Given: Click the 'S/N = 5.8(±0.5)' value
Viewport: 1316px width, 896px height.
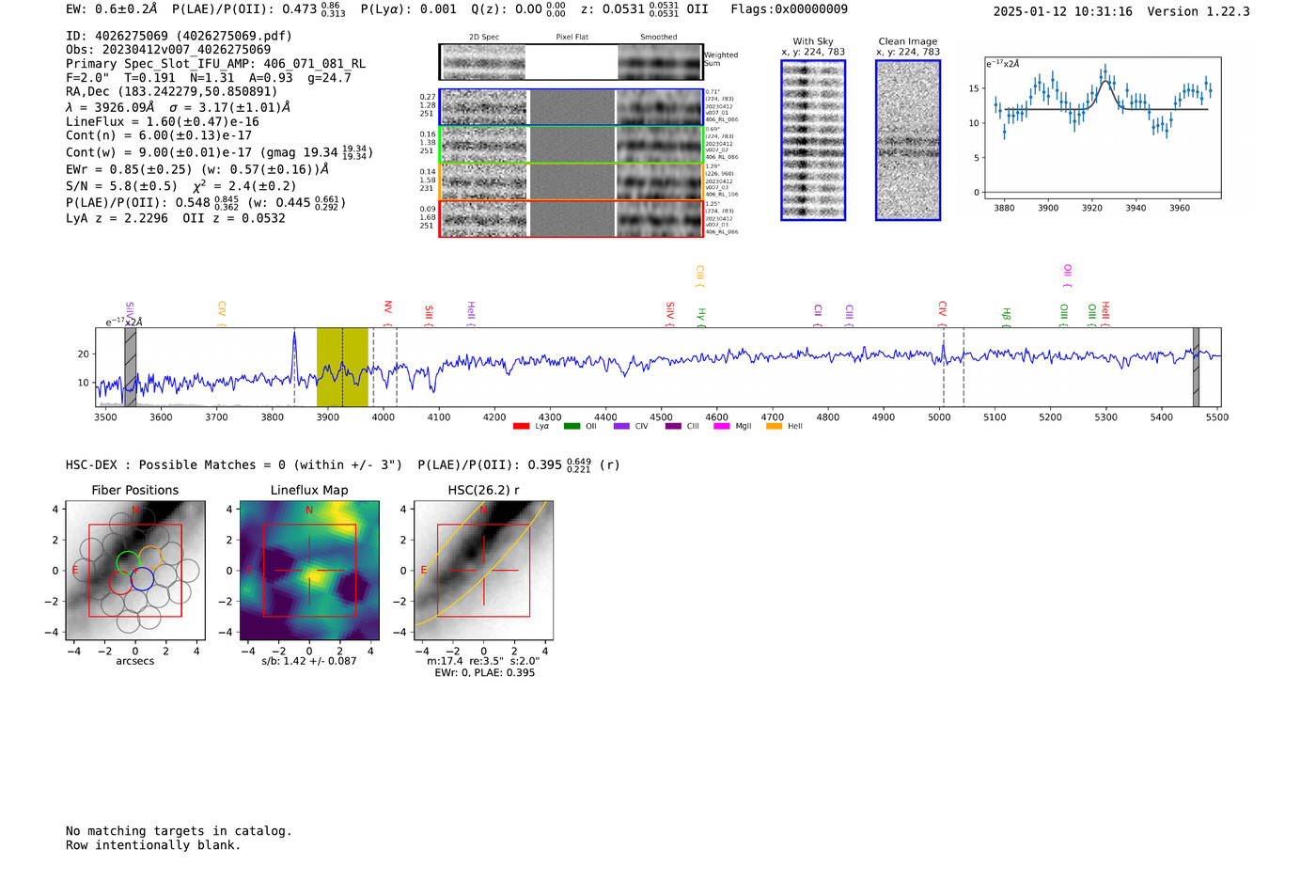Looking at the screenshot, I should (x=121, y=186).
